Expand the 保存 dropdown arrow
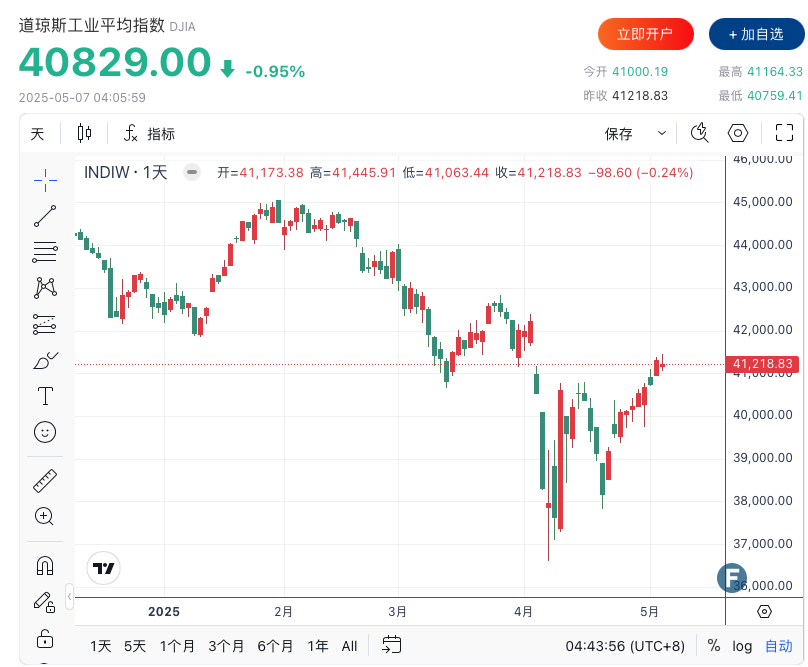The width and height of the screenshot is (808, 667). tap(662, 133)
